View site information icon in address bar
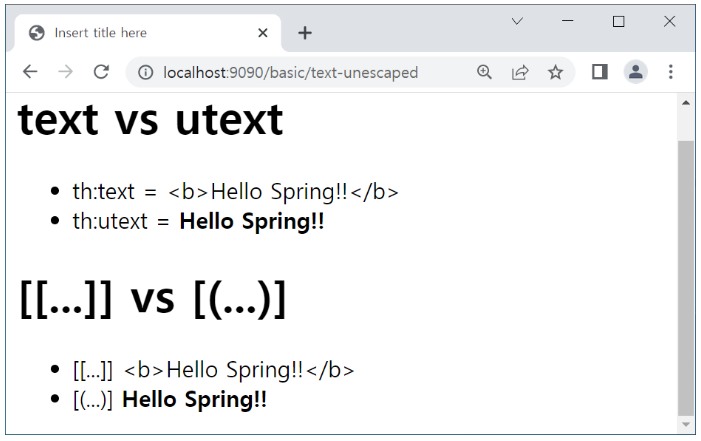Screen dimensions: 701x441 point(145,72)
